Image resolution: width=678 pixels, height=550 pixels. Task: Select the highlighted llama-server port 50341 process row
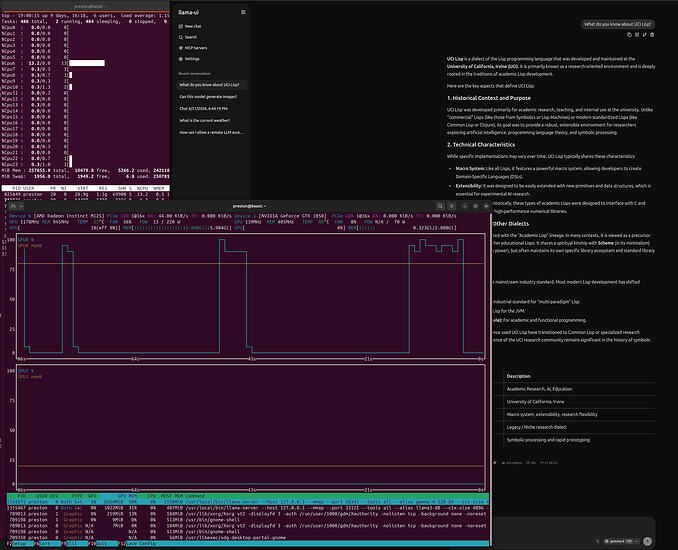pyautogui.click(x=248, y=502)
